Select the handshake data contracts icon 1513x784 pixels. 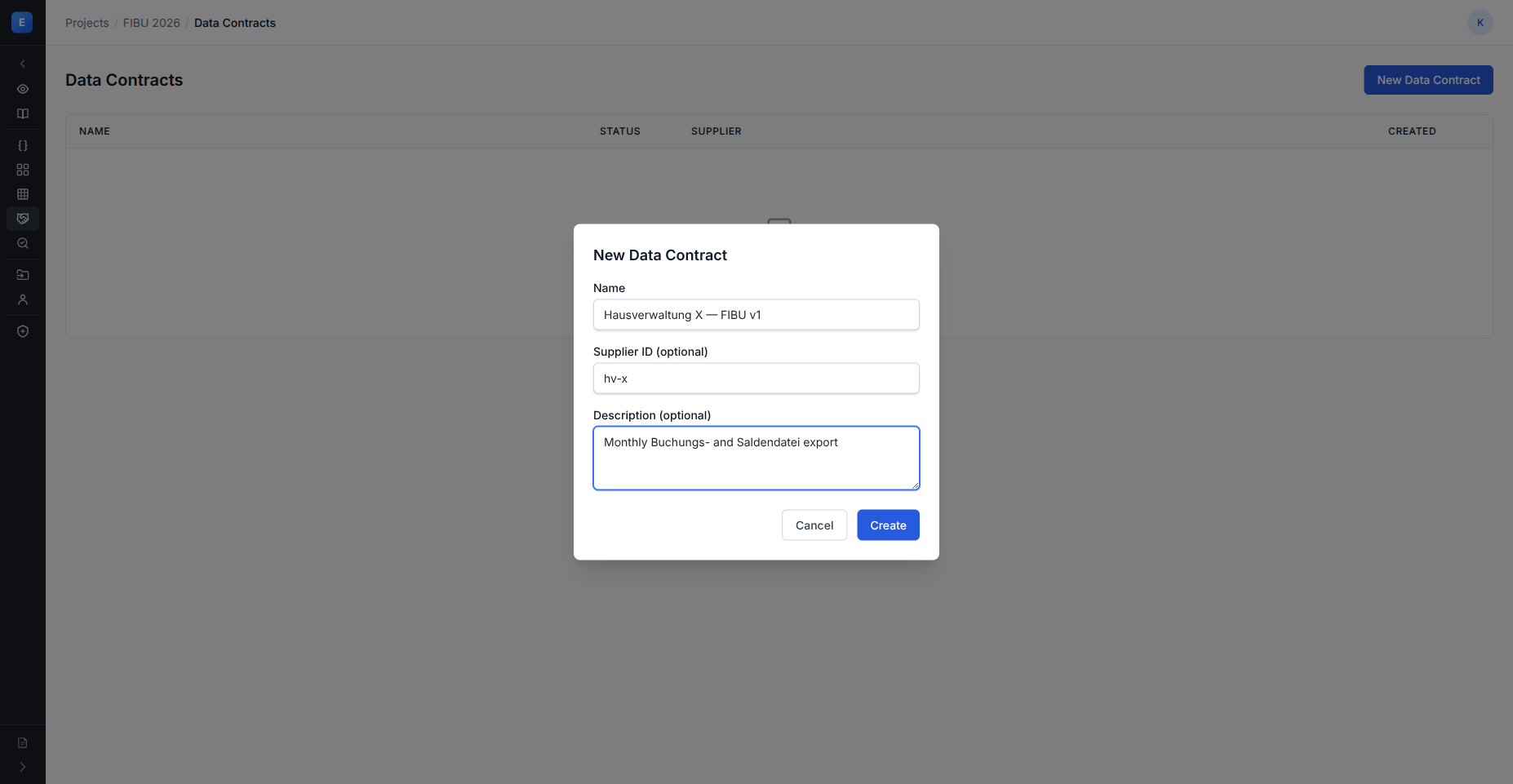click(23, 219)
